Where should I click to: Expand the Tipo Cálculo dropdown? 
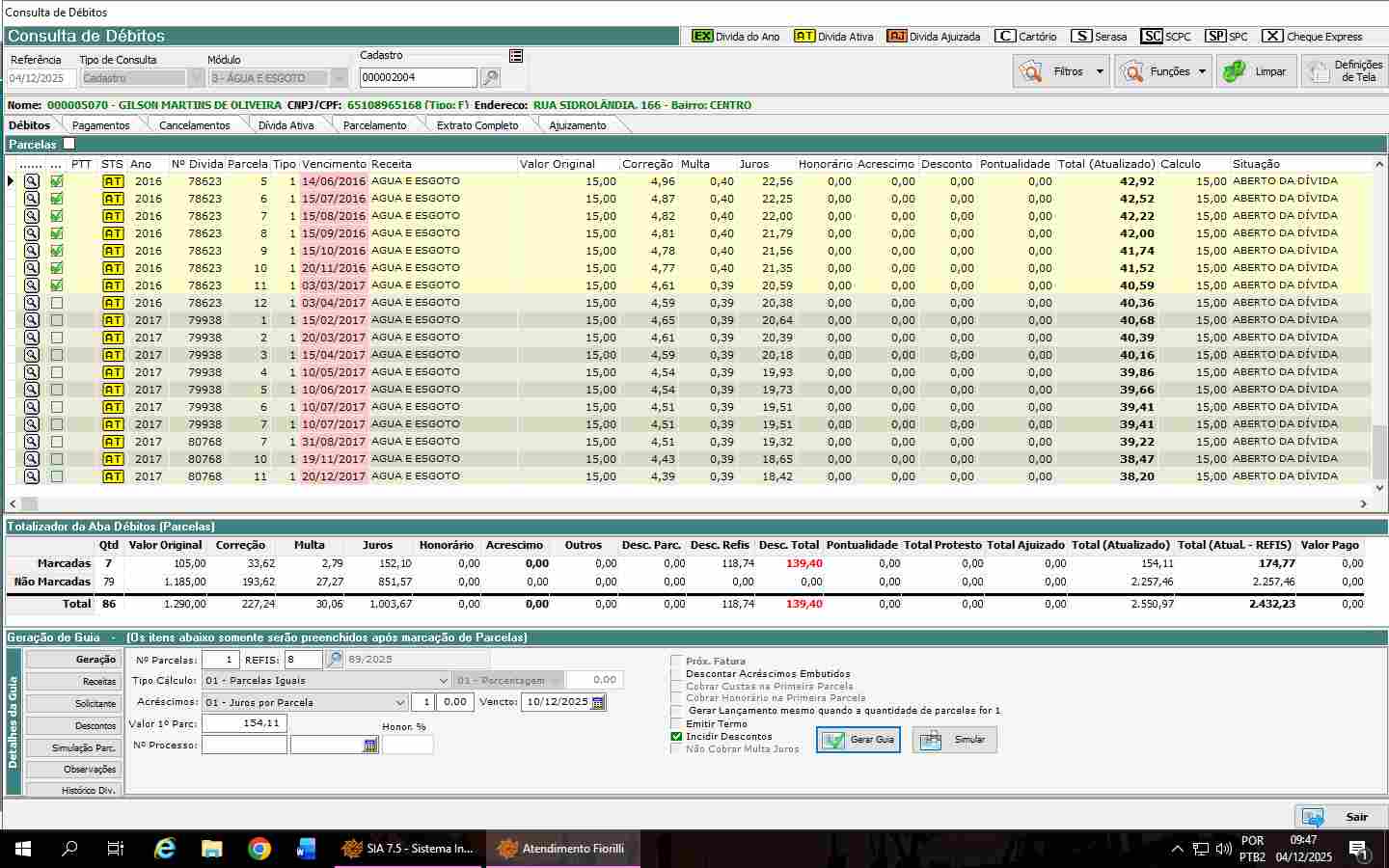pyautogui.click(x=443, y=681)
